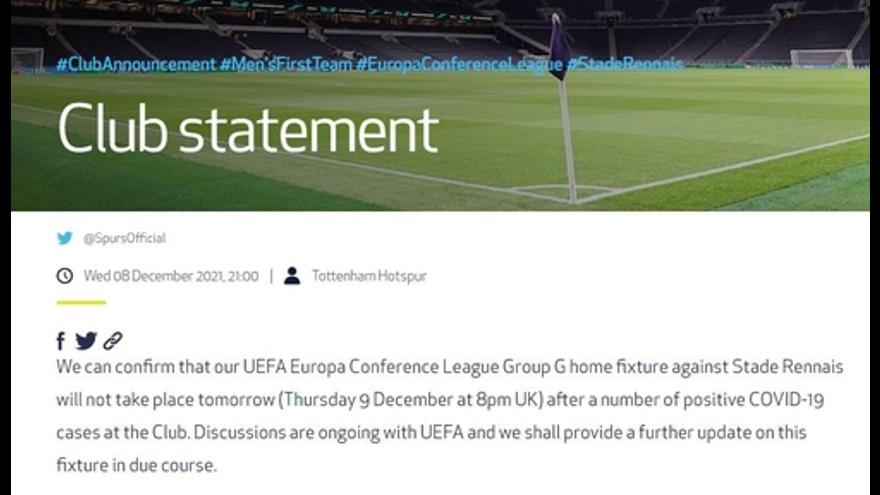880x495 pixels.
Task: Click the last line 'fixture in due course'
Action: tap(136, 465)
